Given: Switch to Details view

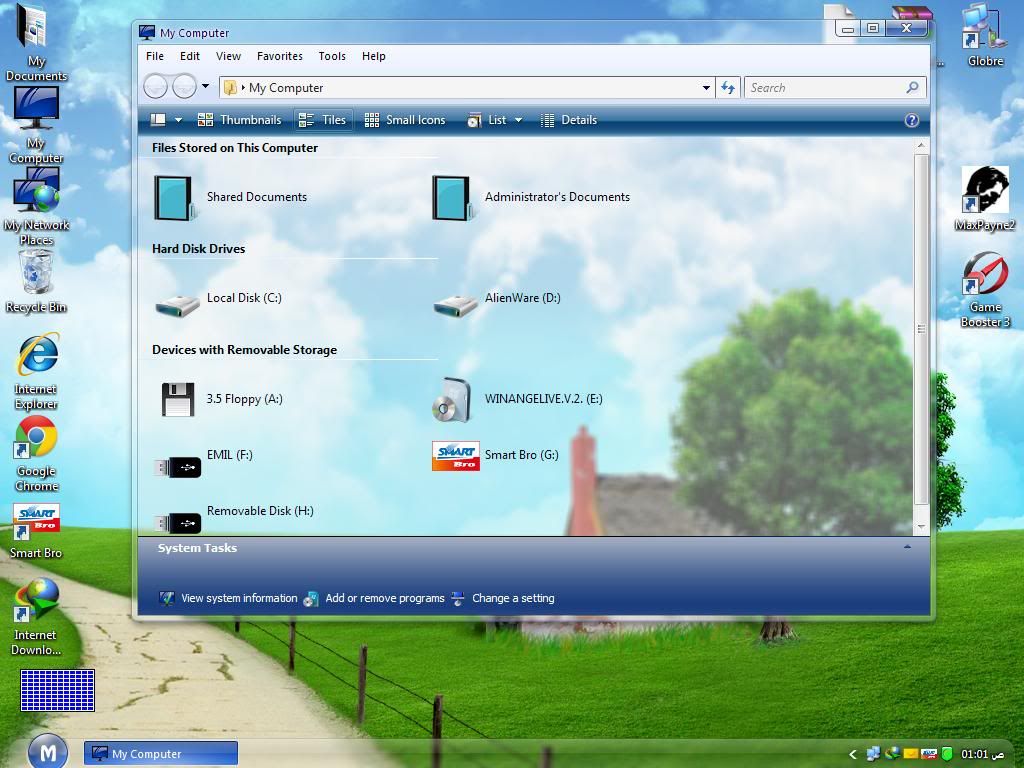Looking at the screenshot, I should (569, 120).
